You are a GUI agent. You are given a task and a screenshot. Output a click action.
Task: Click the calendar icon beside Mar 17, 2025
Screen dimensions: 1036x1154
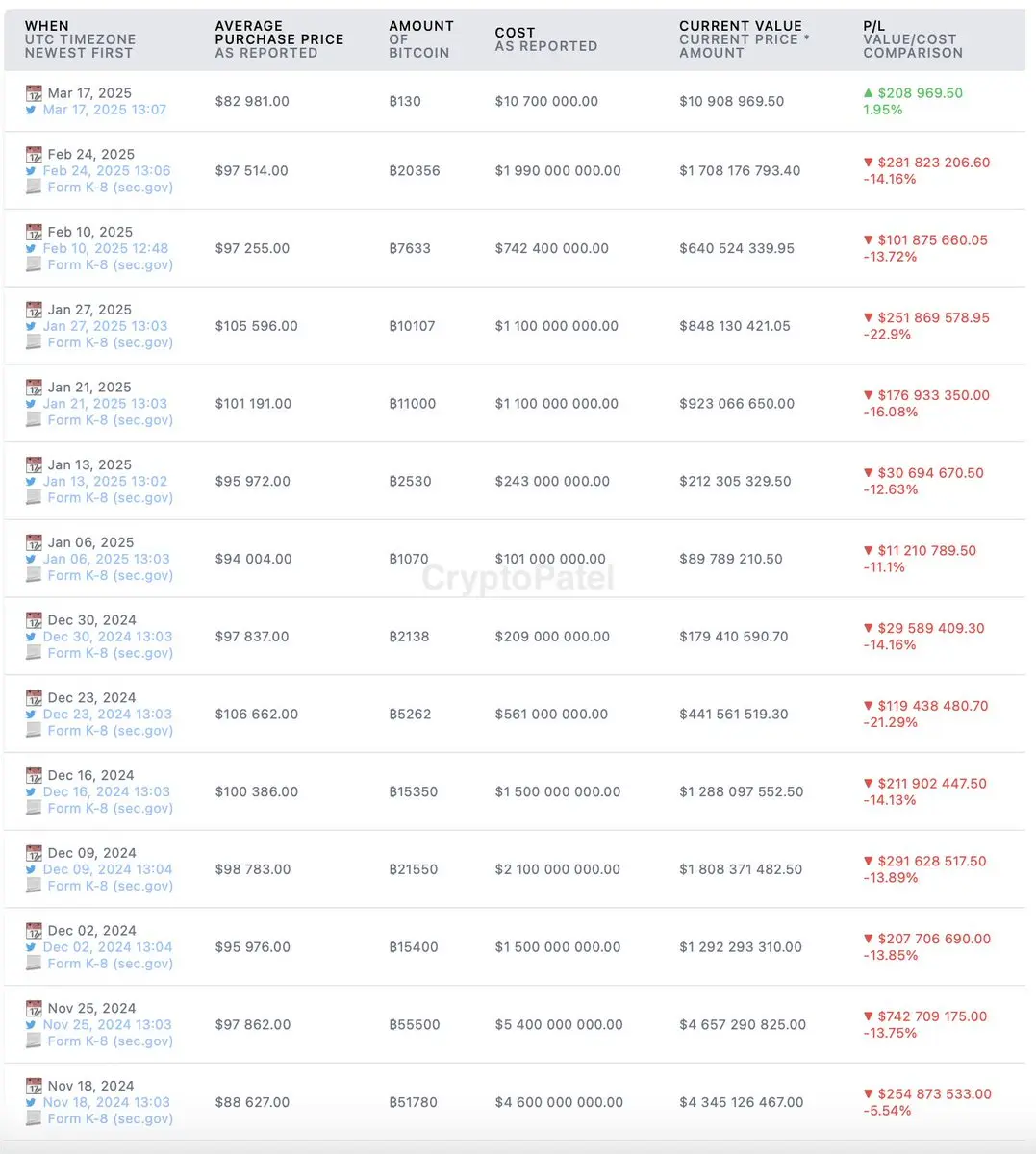34,93
